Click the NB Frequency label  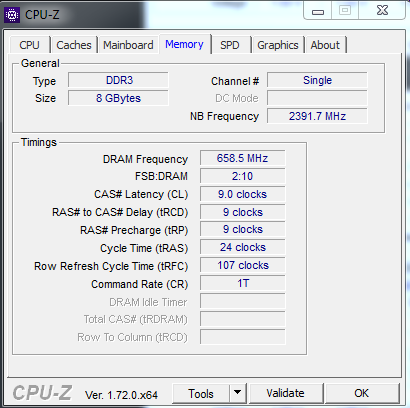[224, 116]
